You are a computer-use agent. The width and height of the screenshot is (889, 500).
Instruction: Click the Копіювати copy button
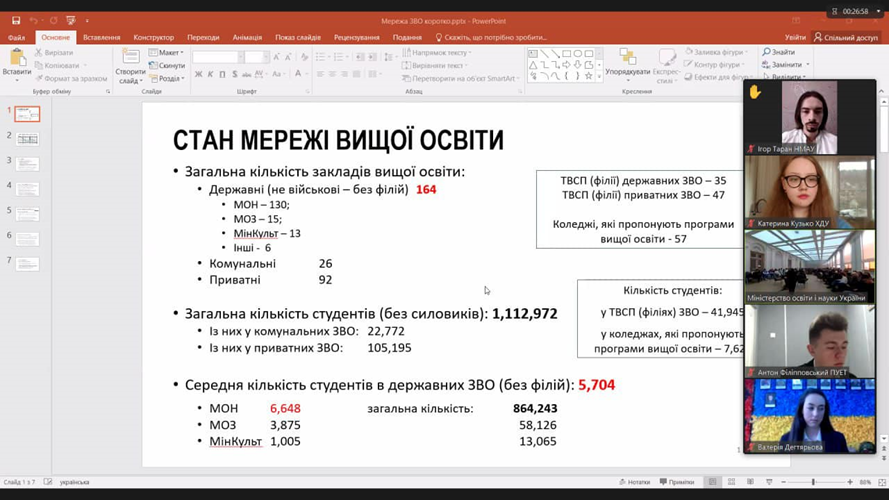(x=58, y=65)
